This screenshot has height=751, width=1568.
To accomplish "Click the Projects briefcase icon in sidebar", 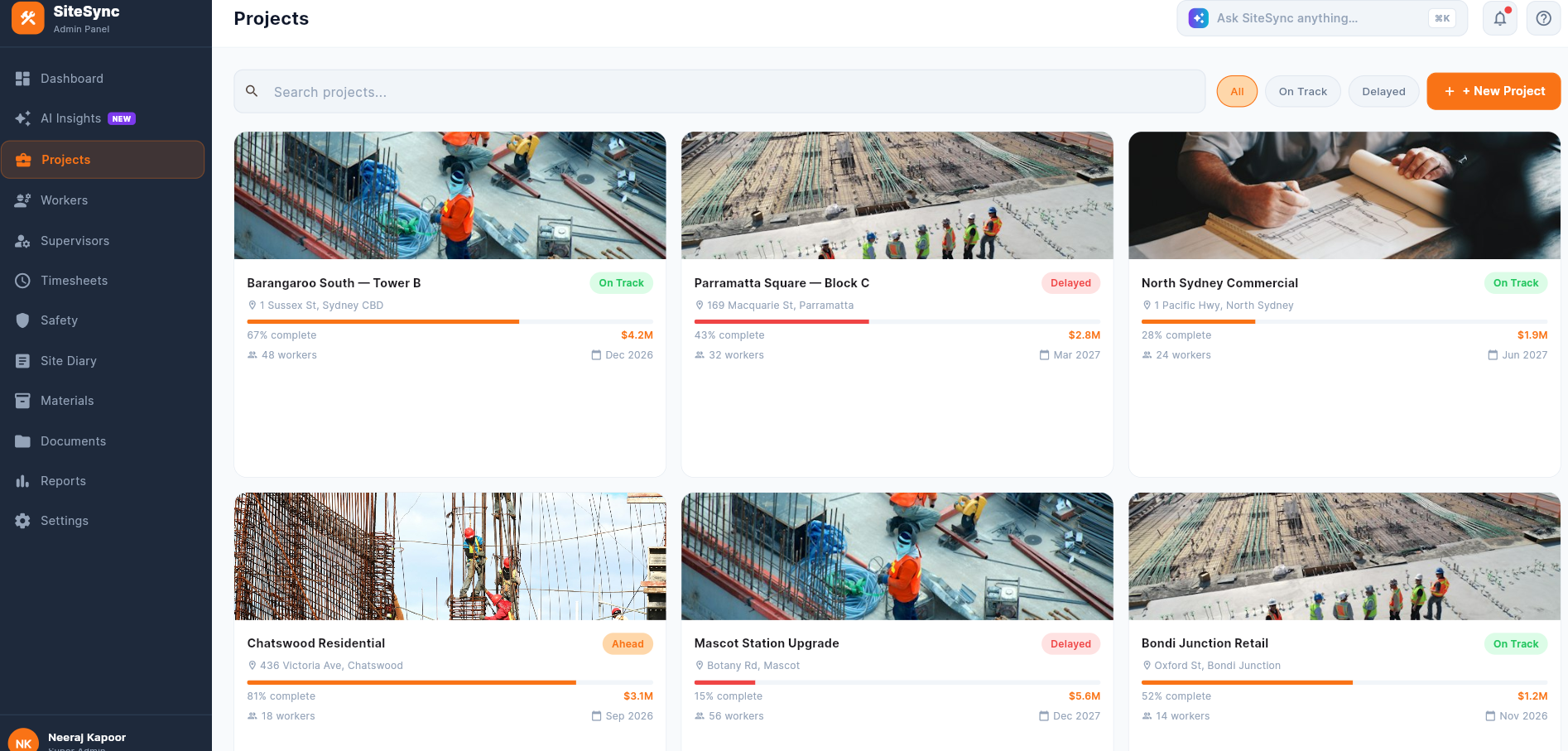I will click(x=24, y=160).
